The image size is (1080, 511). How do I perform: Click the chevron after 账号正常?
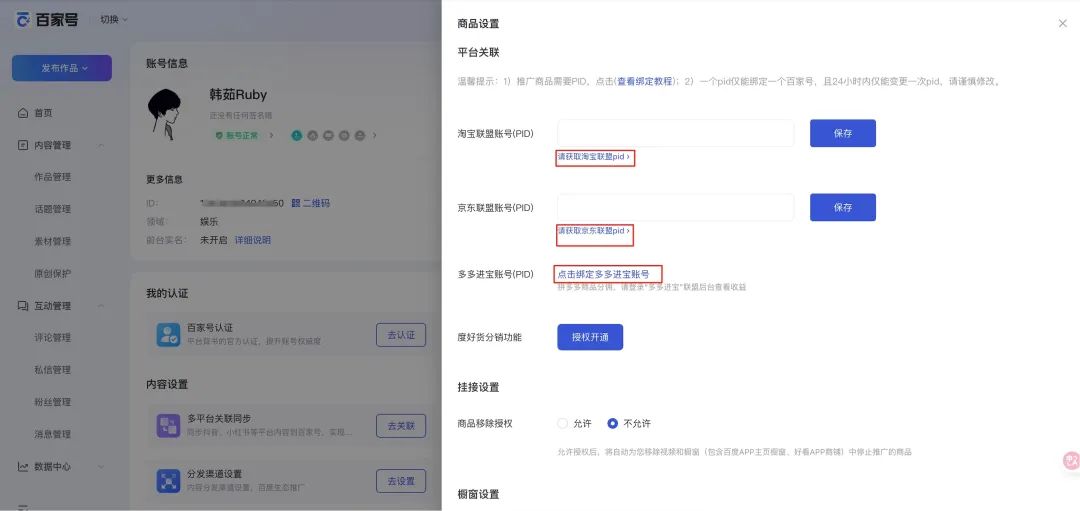point(271,136)
